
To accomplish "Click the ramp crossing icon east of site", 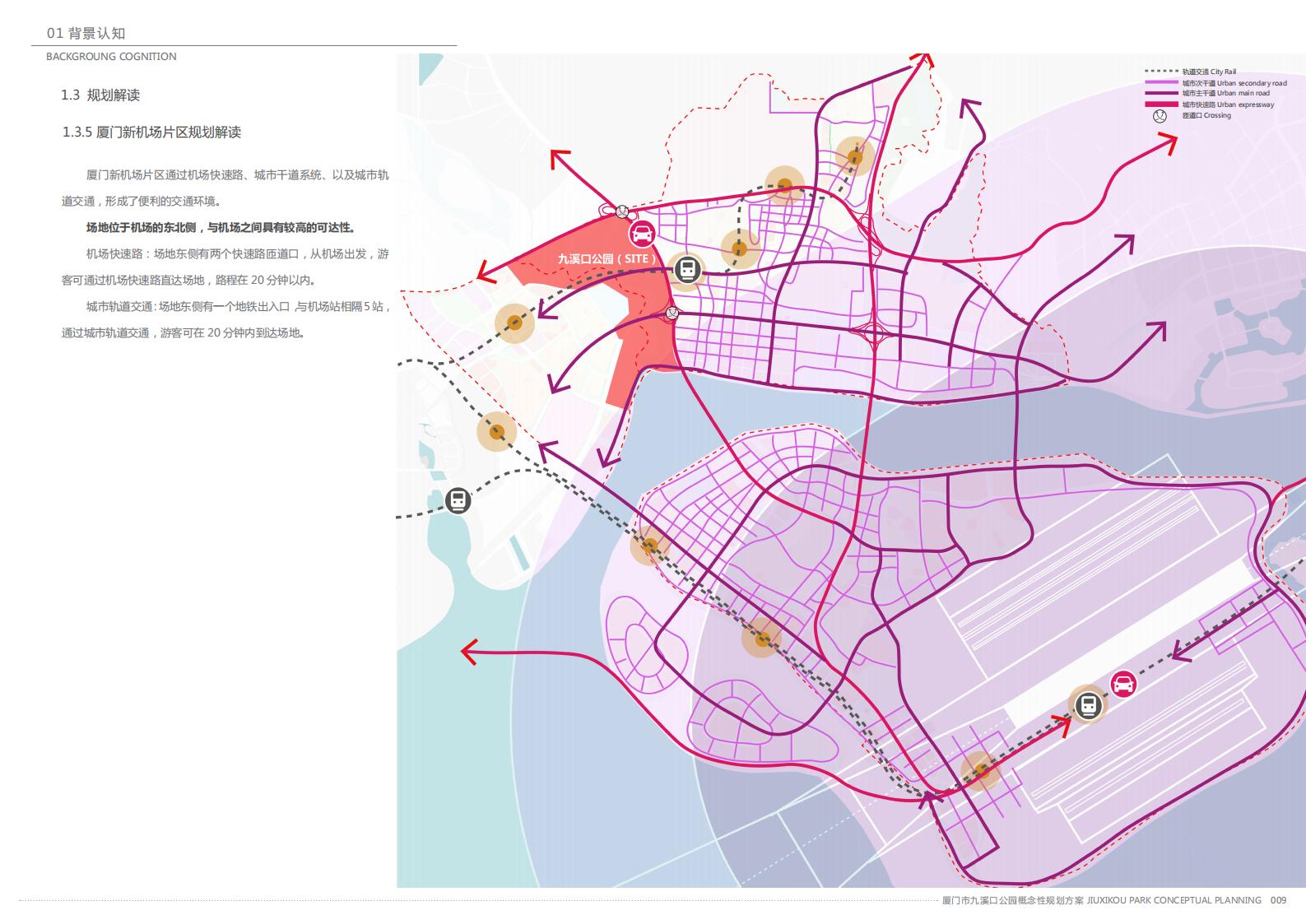I will (672, 313).
